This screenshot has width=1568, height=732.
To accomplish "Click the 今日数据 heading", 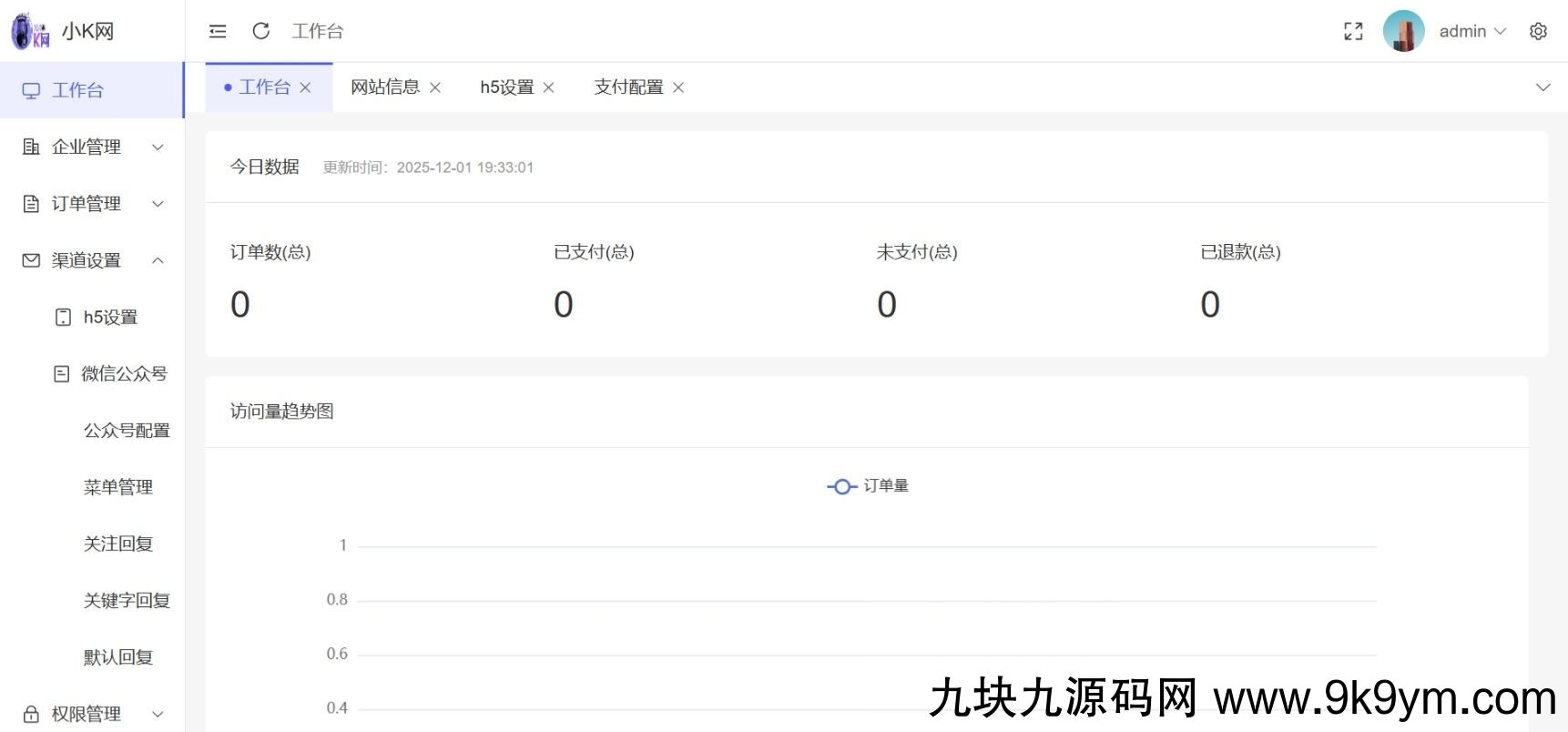I will pyautogui.click(x=265, y=167).
